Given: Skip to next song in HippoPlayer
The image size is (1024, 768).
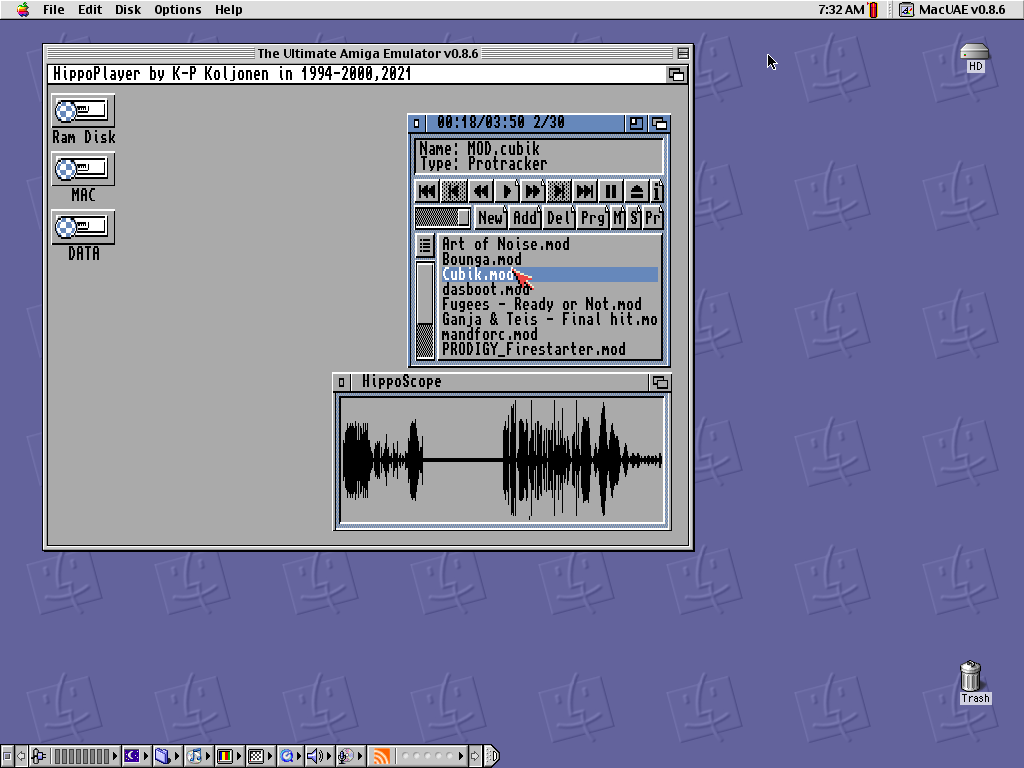Looking at the screenshot, I should [584, 191].
